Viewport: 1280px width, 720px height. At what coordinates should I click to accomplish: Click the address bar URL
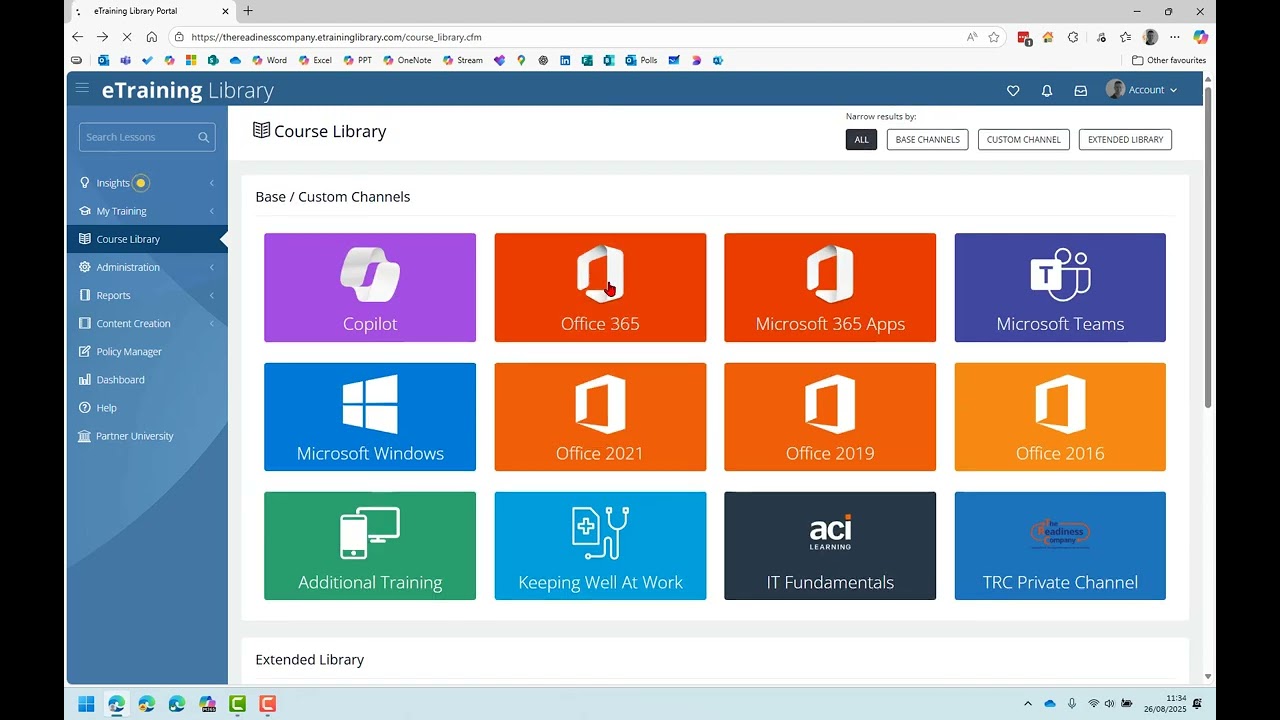coord(336,37)
